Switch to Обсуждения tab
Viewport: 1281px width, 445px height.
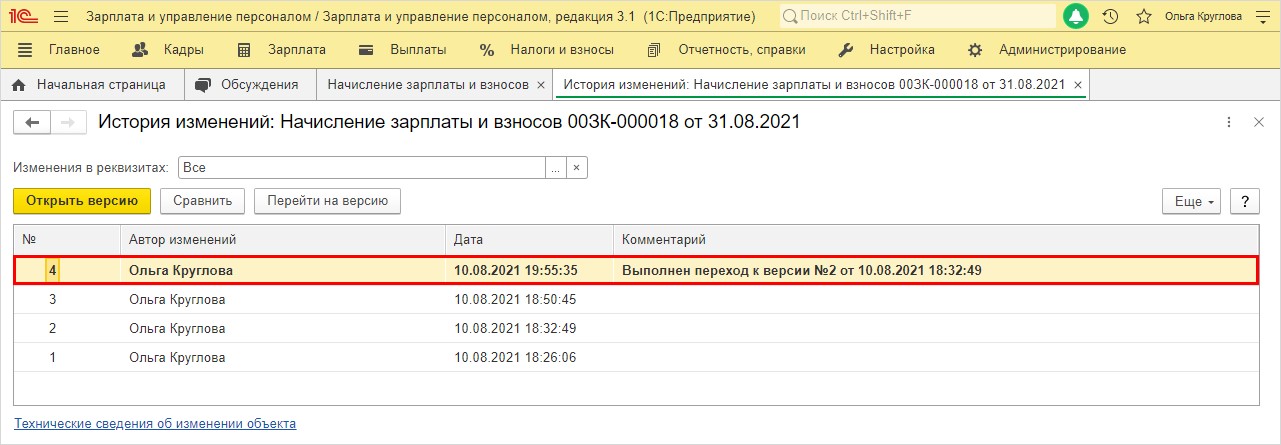point(248,85)
